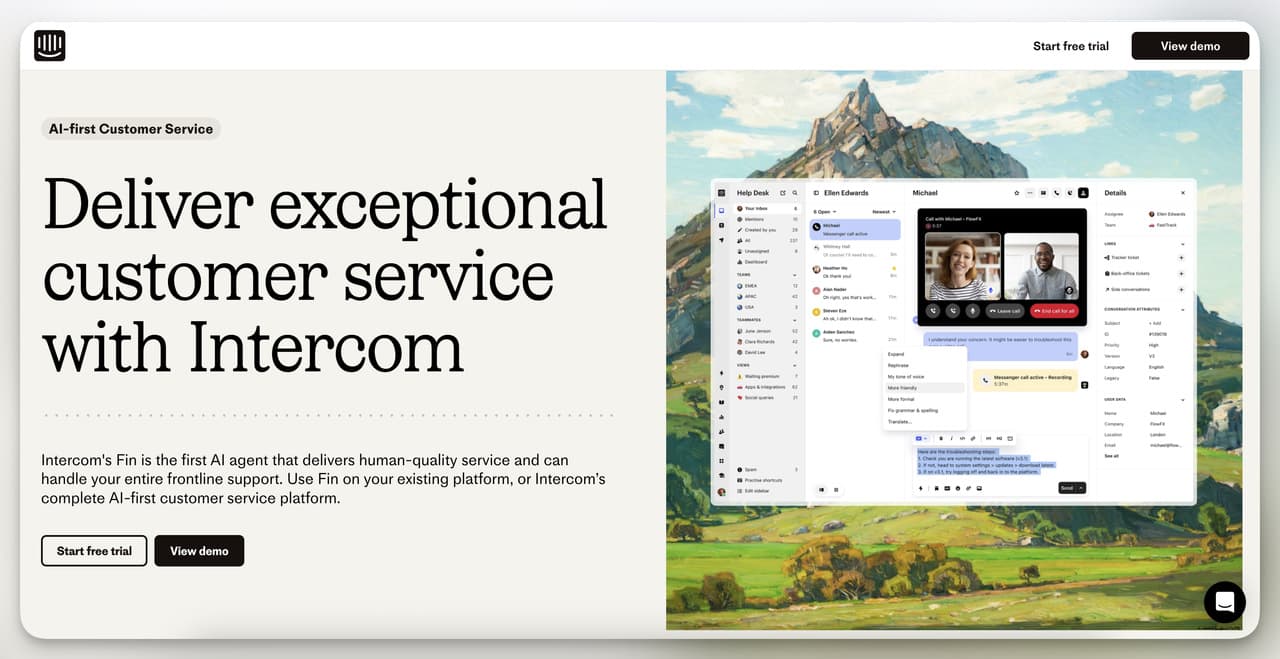The height and width of the screenshot is (659, 1280).
Task: Open Heather Ho's conversation
Action: [x=856, y=272]
